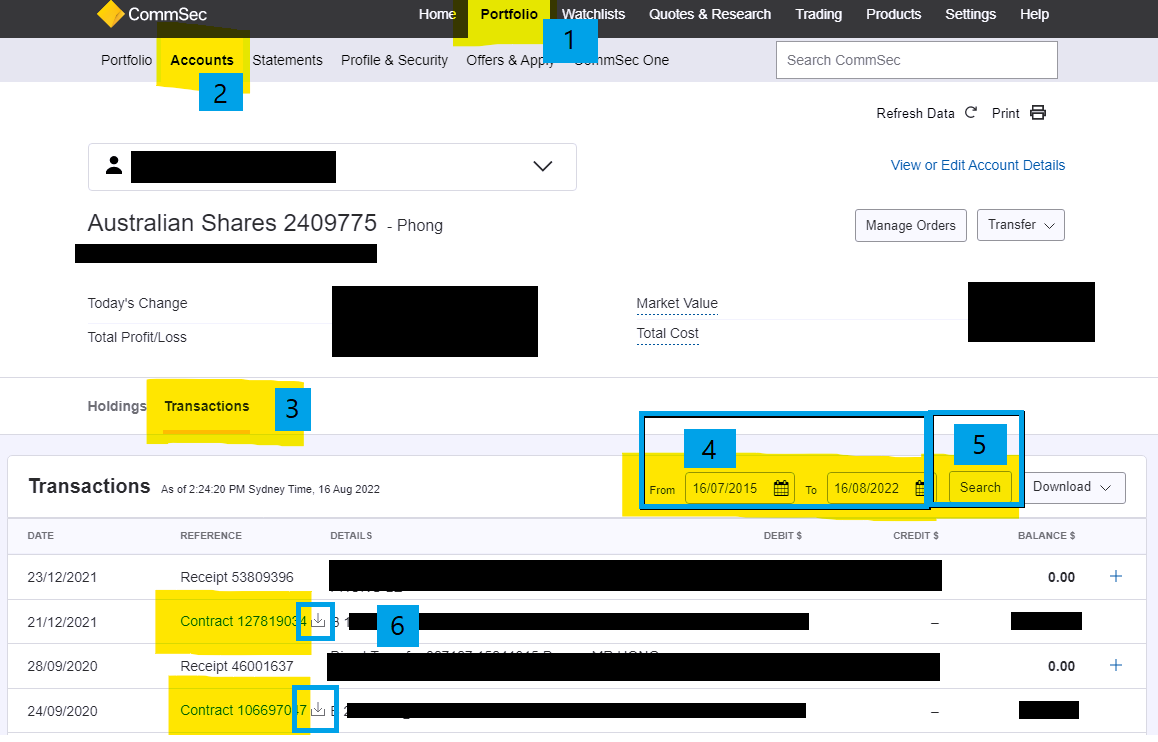This screenshot has width=1158, height=742.
Task: Select Portfolio in the top navigation
Action: (x=509, y=14)
